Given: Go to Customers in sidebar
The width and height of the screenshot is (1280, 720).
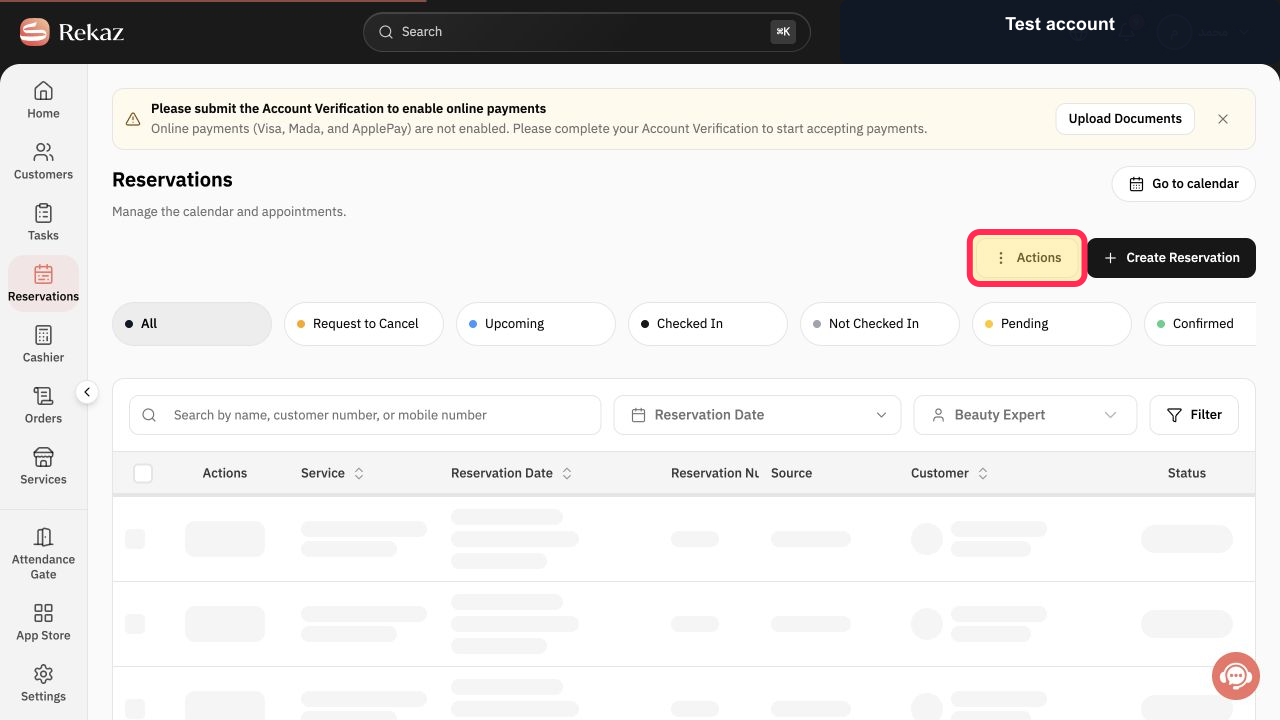Looking at the screenshot, I should (43, 161).
